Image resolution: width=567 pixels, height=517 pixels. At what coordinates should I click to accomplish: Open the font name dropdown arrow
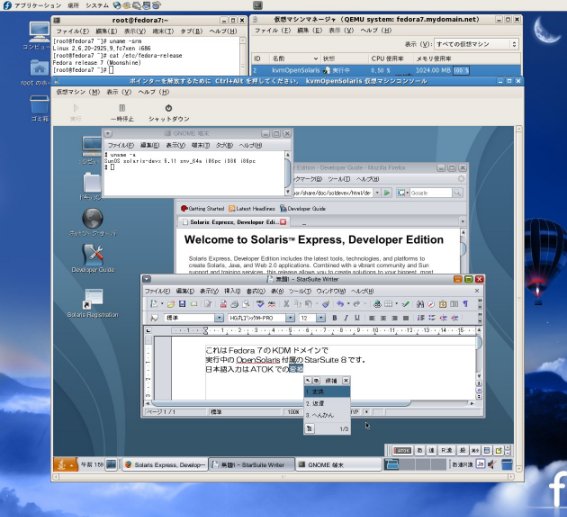290,318
